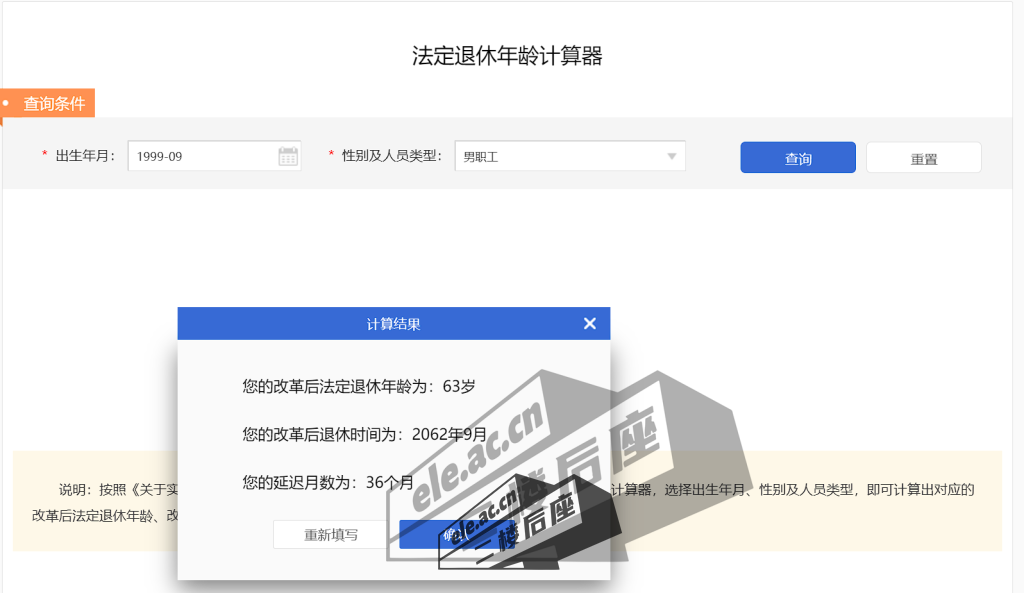Viewport: 1024px width, 593px height.
Task: Focus the 出生年月 input showing 1999-09
Action: click(x=200, y=156)
